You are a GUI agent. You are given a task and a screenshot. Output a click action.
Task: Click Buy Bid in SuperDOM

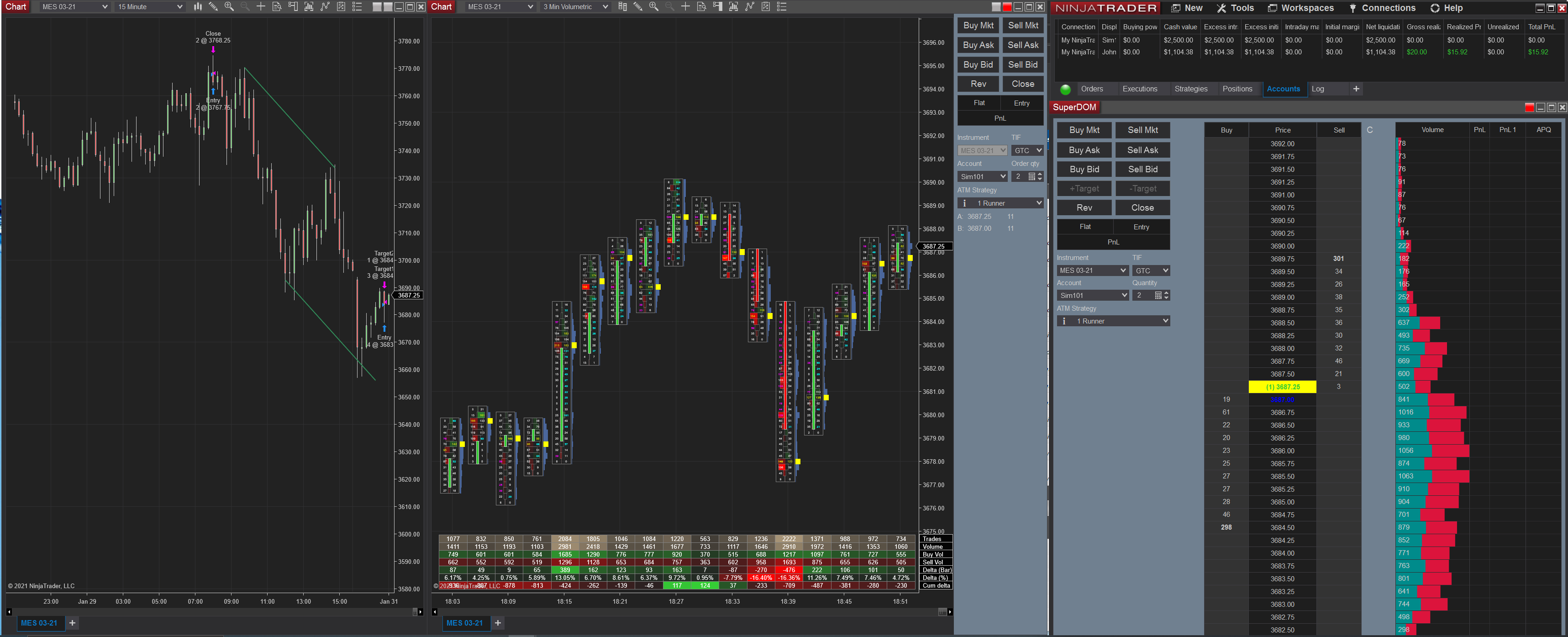[x=1084, y=169]
